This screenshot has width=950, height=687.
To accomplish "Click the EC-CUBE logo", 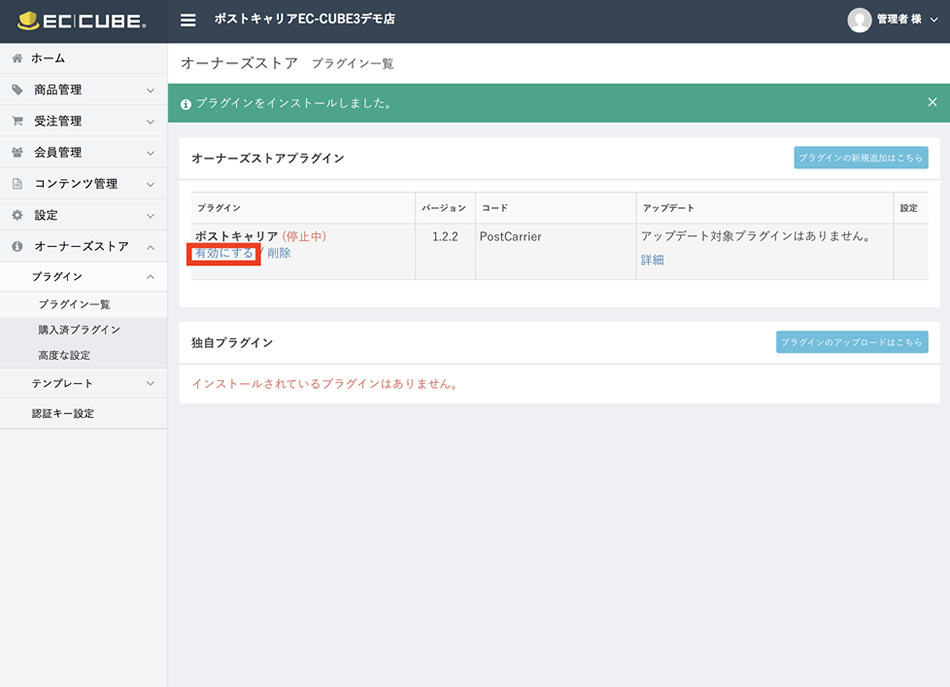I will click(82, 21).
